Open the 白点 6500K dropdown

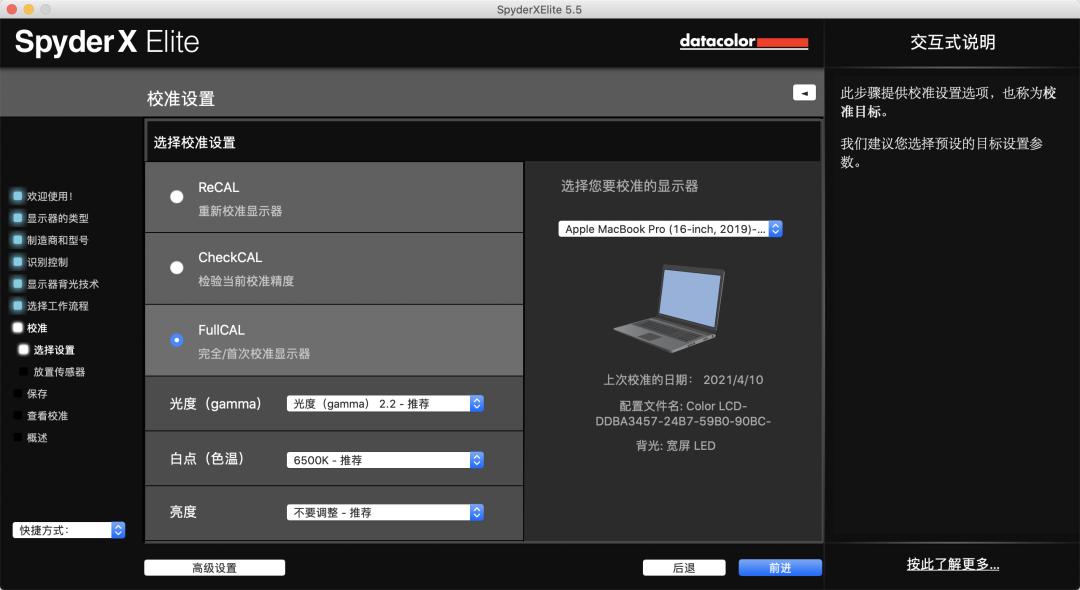(385, 460)
